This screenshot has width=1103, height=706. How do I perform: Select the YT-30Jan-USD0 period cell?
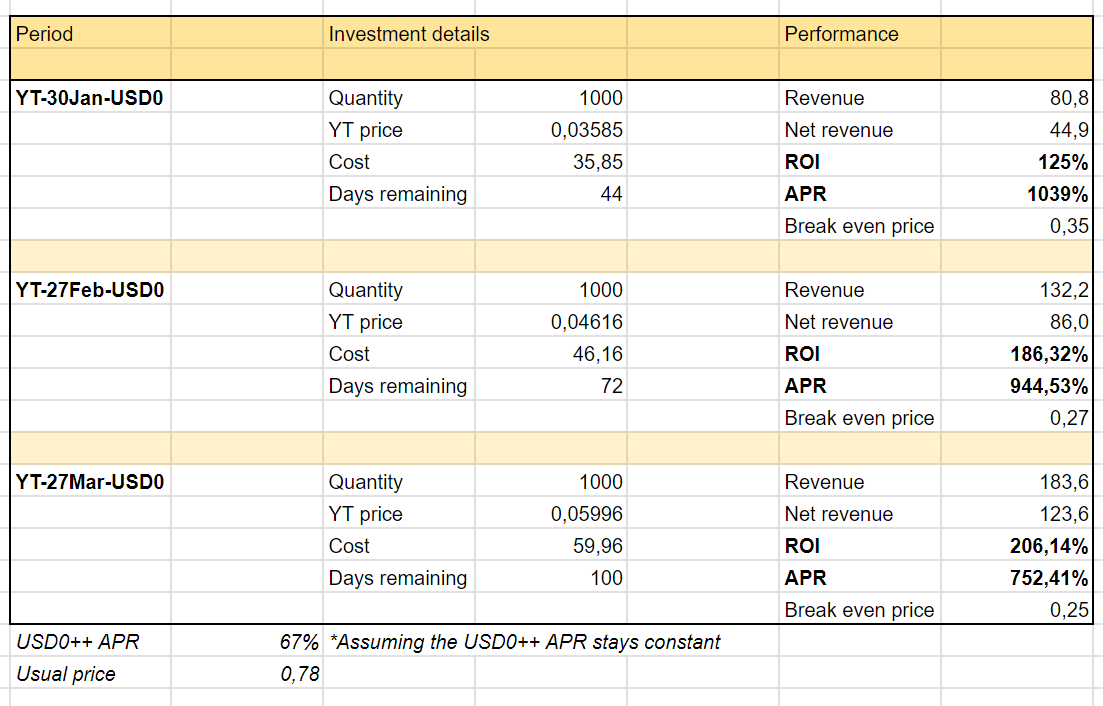[x=90, y=98]
